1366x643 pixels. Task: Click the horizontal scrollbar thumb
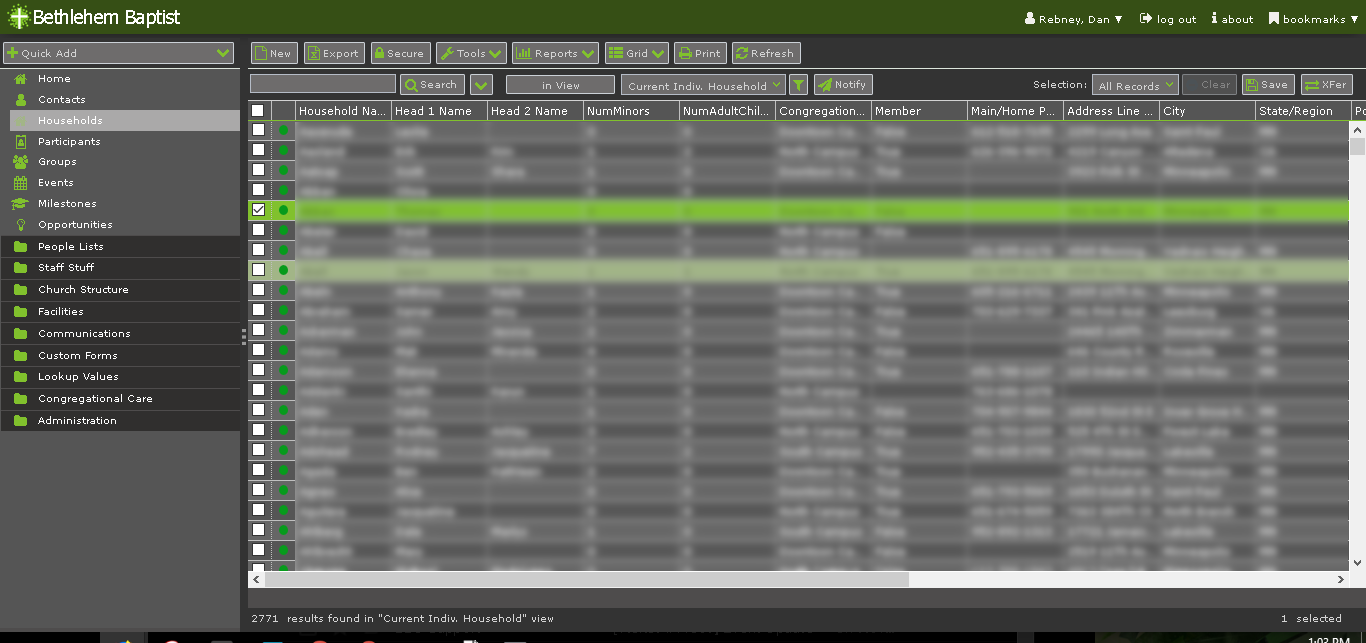point(587,579)
